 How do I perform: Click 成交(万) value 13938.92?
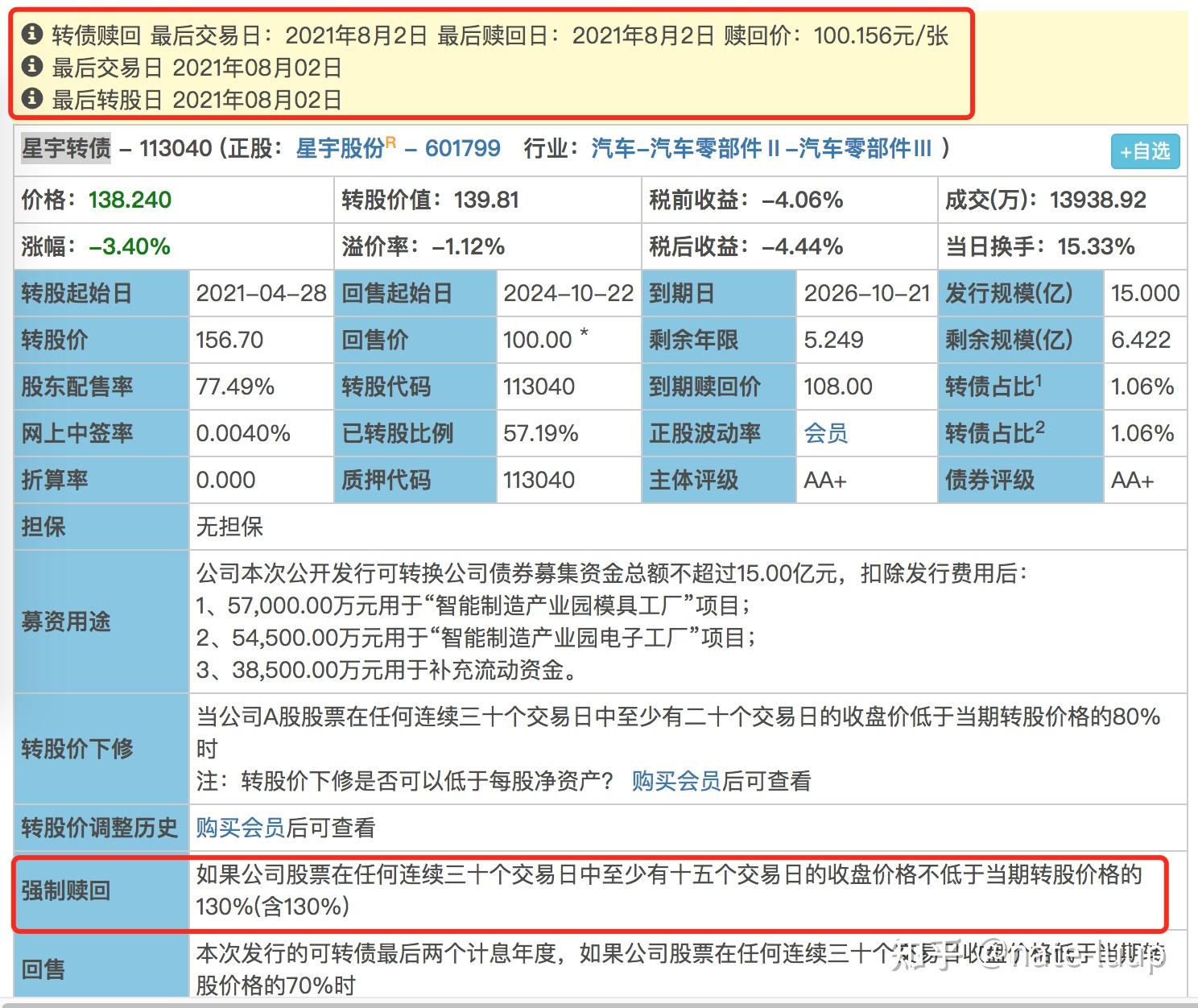(x=1097, y=200)
